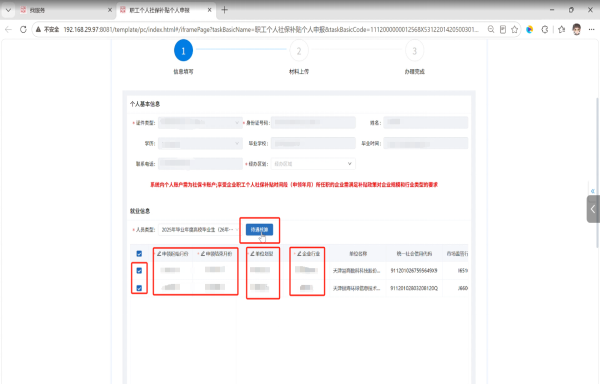Add page to favorites with star icon
The width and height of the screenshot is (600, 384).
pos(515,29)
